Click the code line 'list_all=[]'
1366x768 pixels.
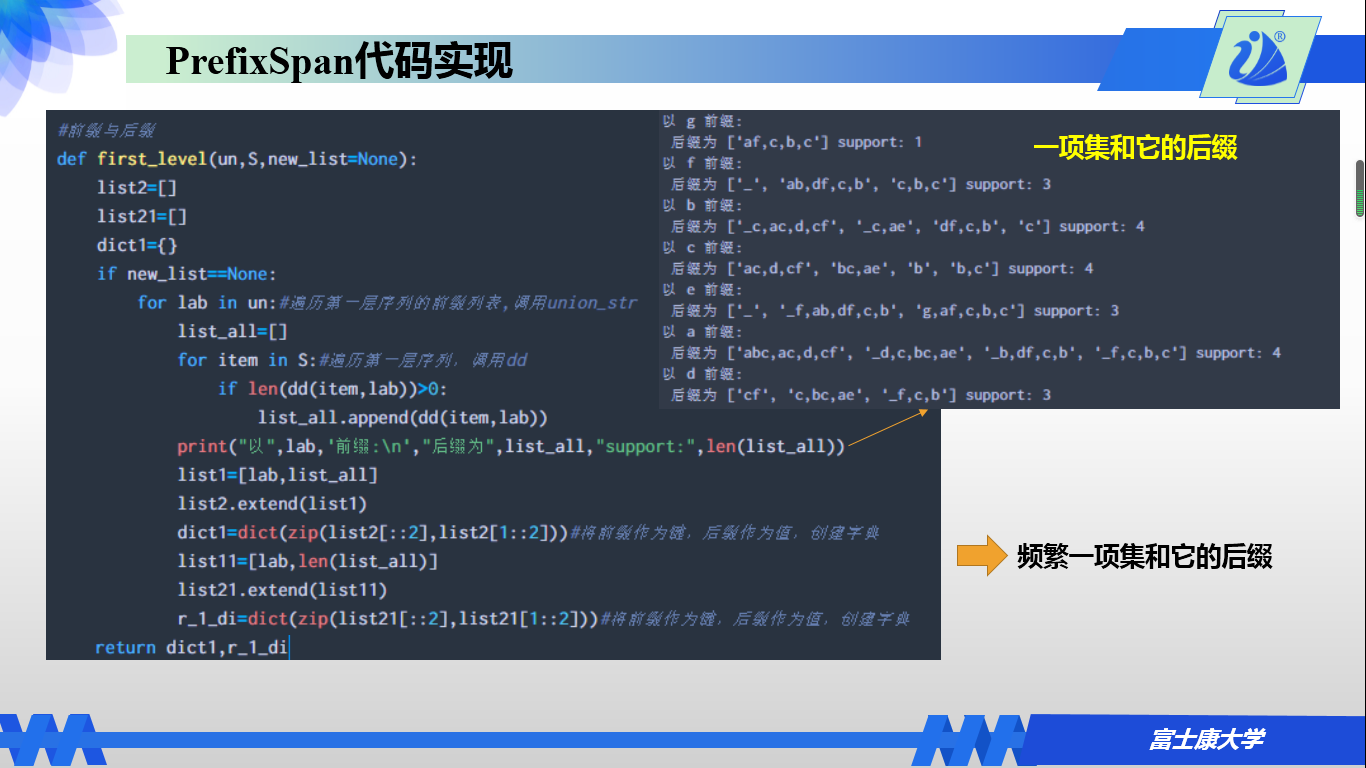(232, 331)
